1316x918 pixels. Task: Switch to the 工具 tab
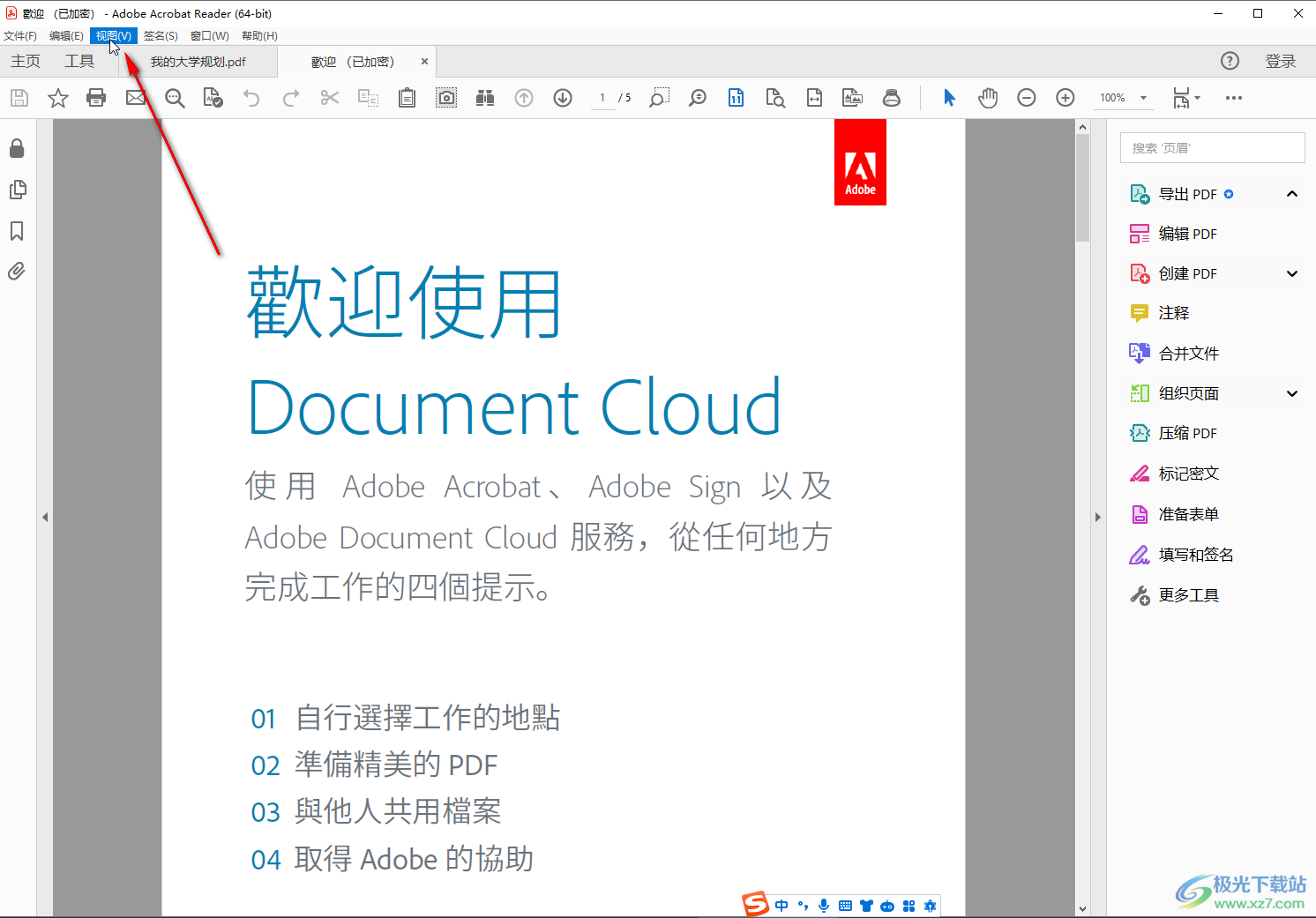point(79,61)
